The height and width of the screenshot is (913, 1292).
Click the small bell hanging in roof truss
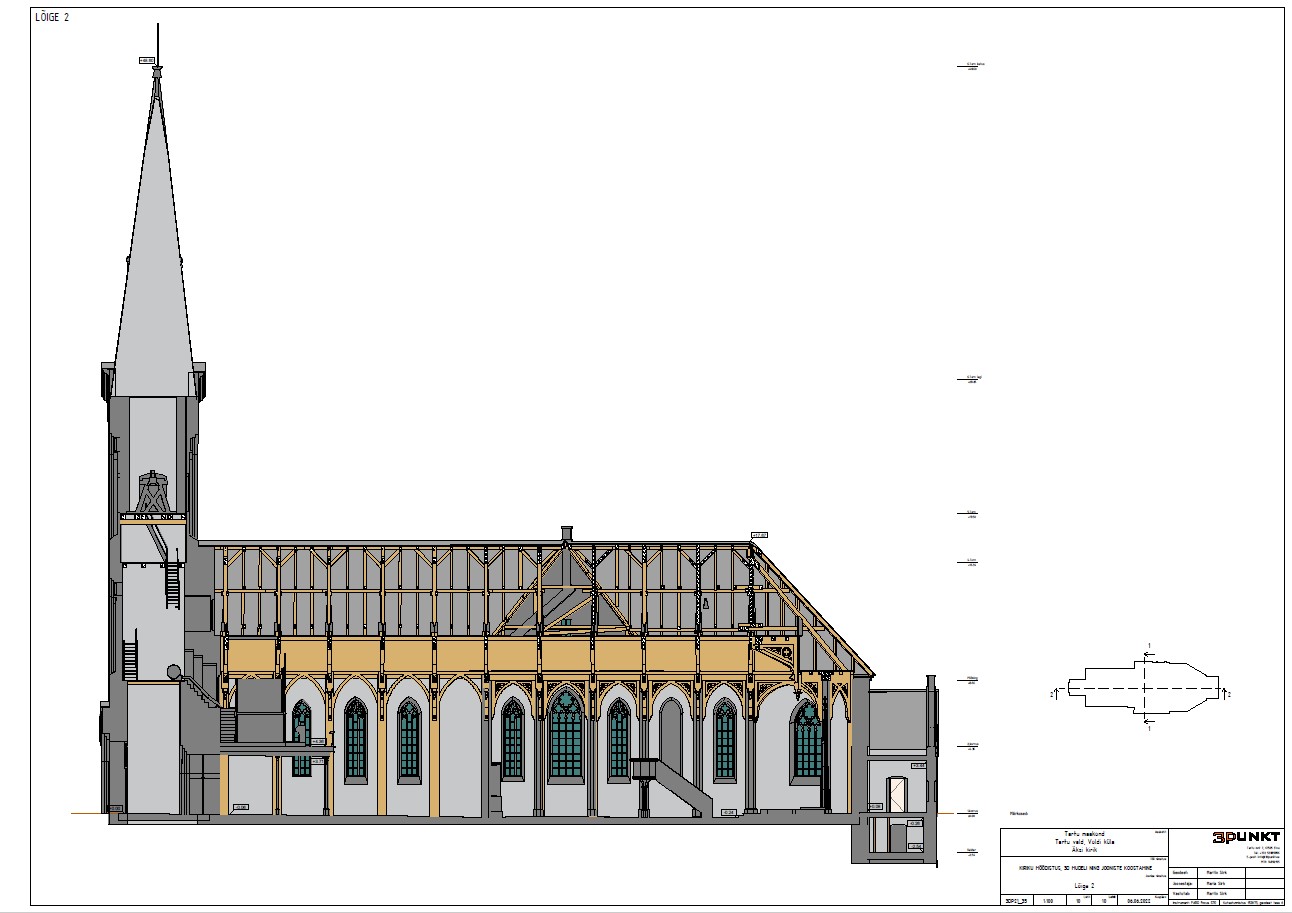point(706,604)
